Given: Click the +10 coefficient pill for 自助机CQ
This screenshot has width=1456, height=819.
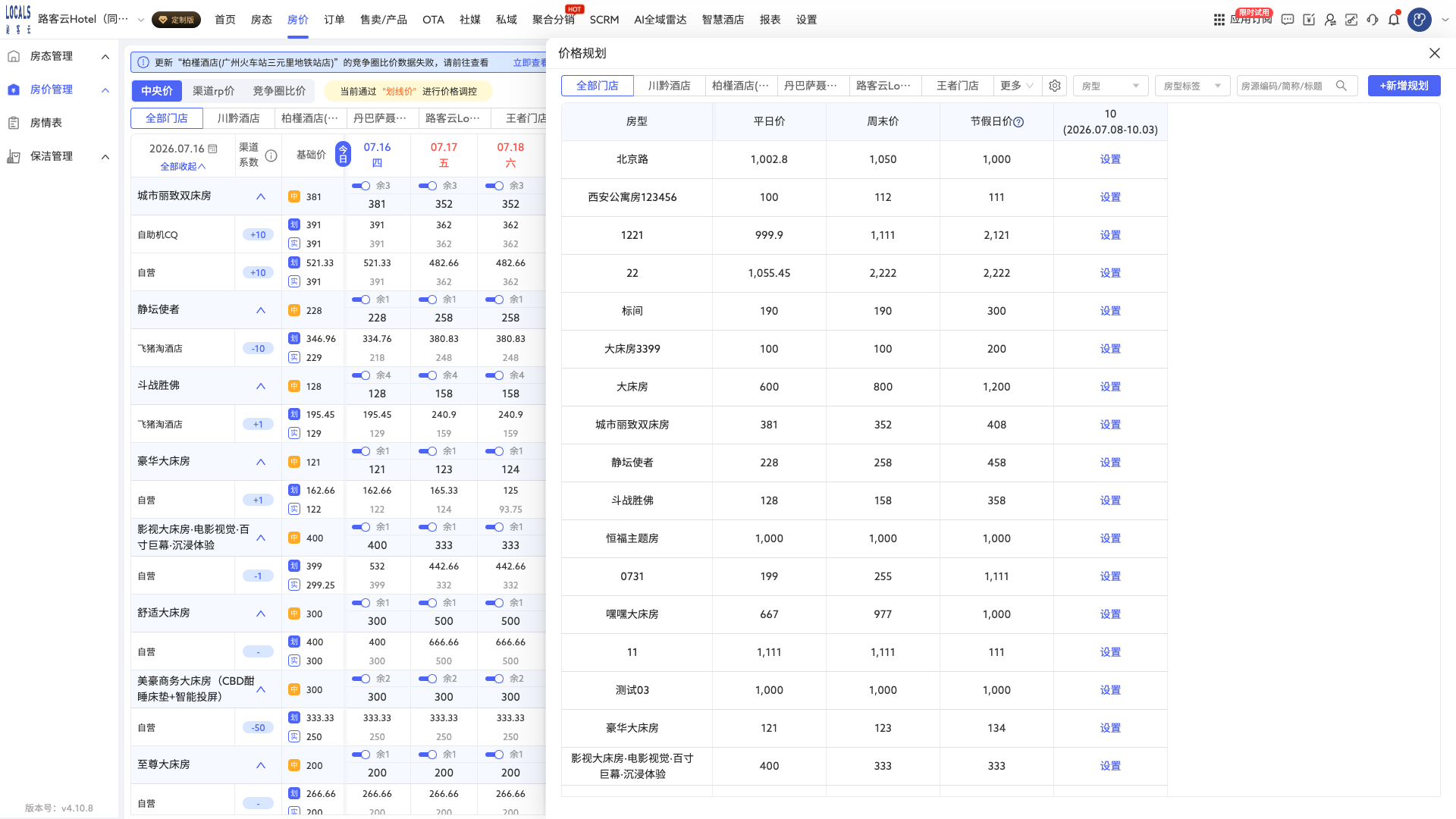Looking at the screenshot, I should (x=258, y=234).
